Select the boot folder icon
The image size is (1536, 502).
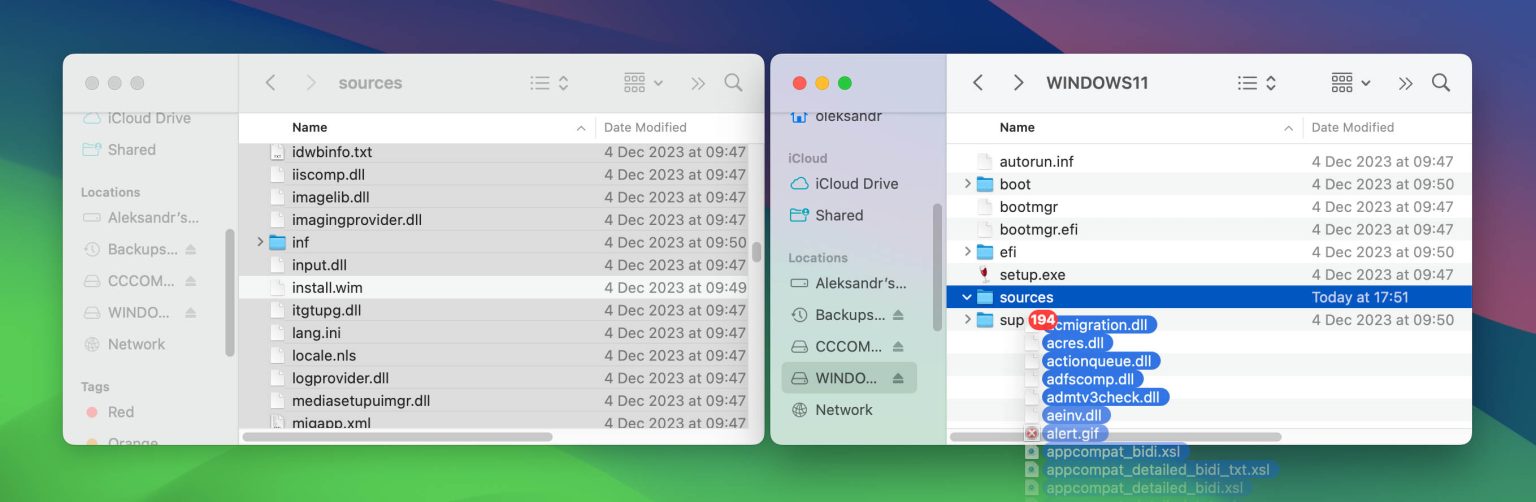pos(985,184)
